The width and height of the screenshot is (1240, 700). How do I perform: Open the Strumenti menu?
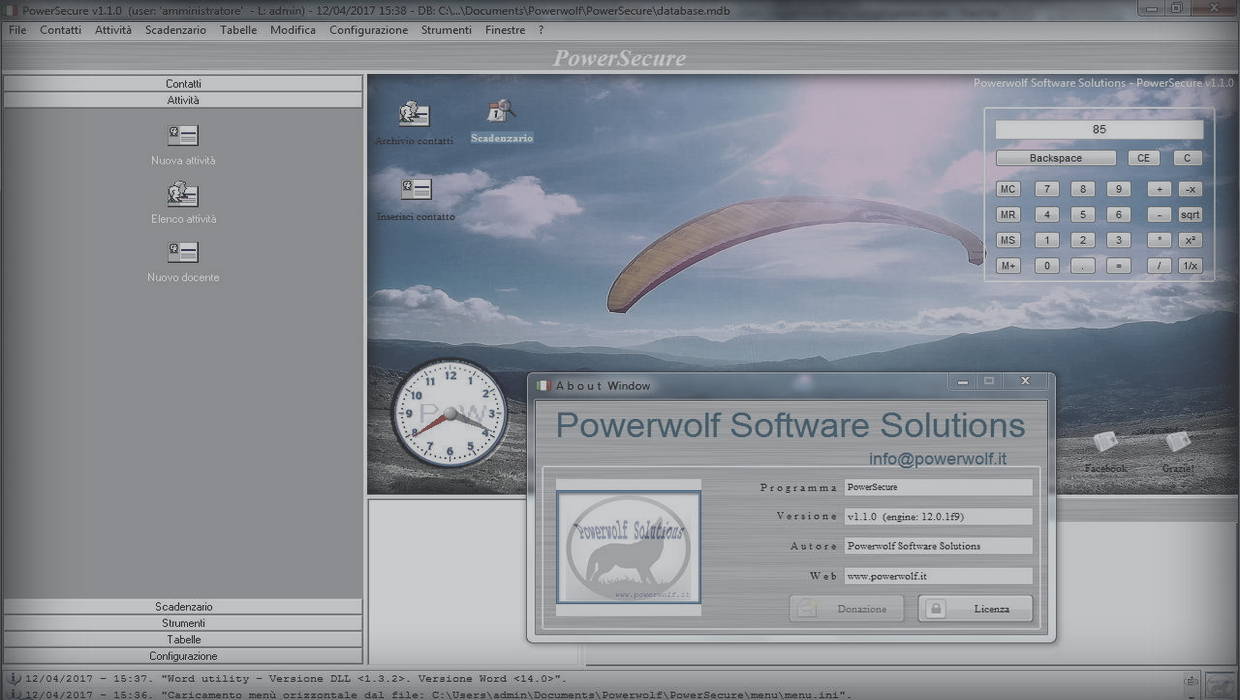446,30
